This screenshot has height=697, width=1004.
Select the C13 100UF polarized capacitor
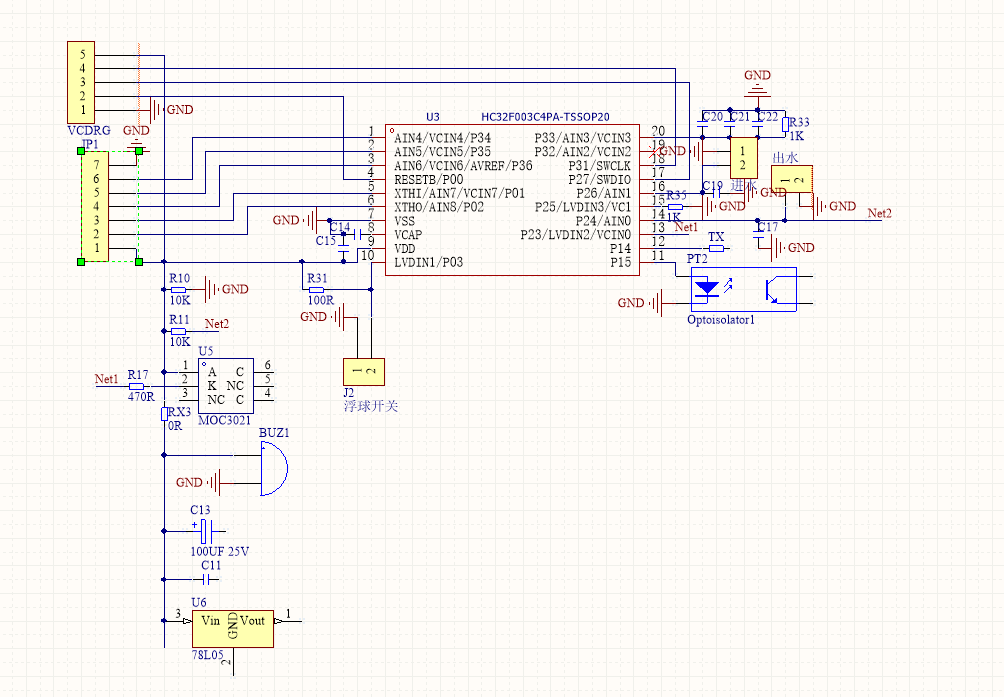(205, 531)
